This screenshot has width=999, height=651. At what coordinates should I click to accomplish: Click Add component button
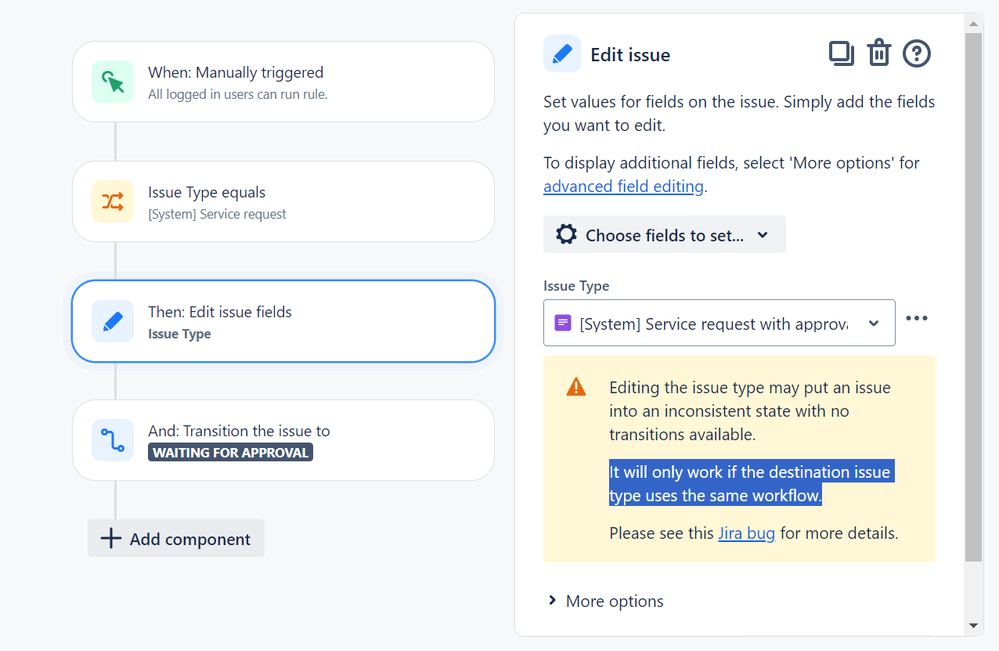176,538
